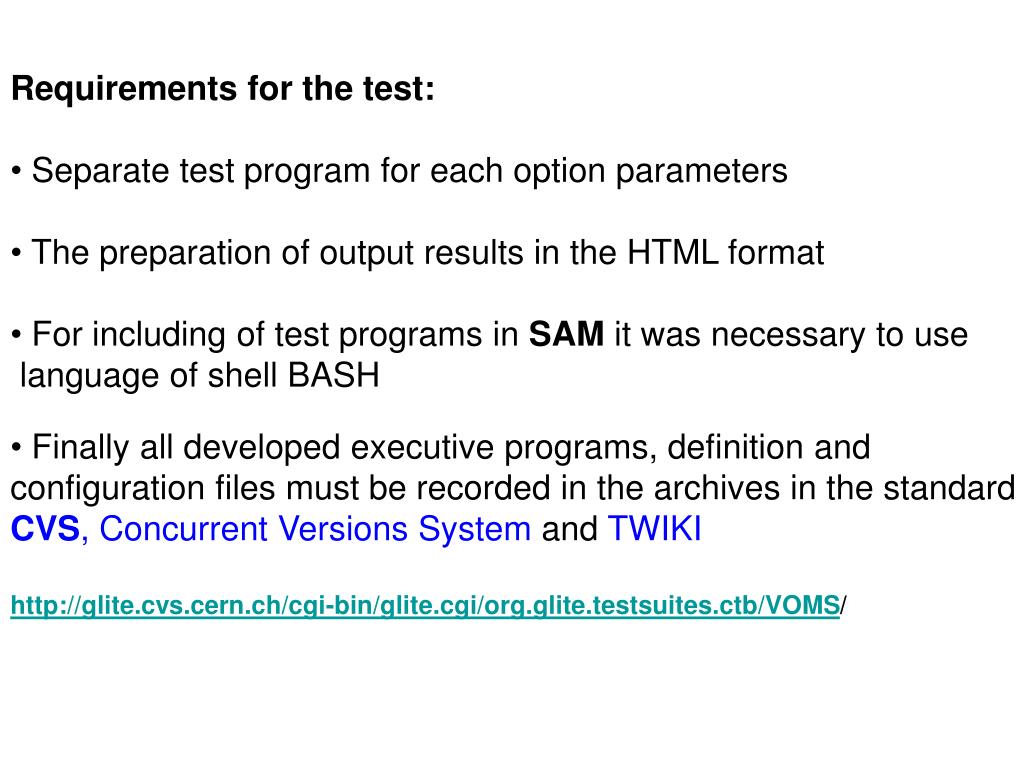Click the Finally all developed executive line
The image size is (1024, 768).
(x=441, y=448)
